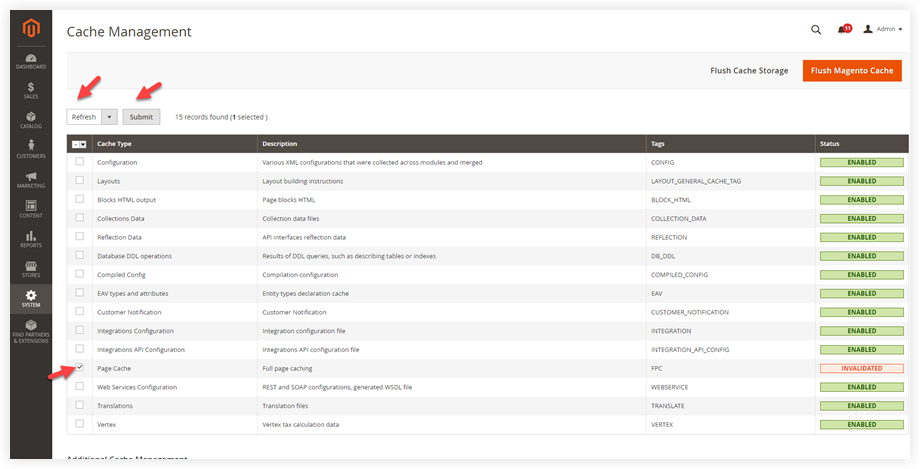This screenshot has height=469, width=920.
Task: Click the search magnifier icon
Action: coord(816,29)
